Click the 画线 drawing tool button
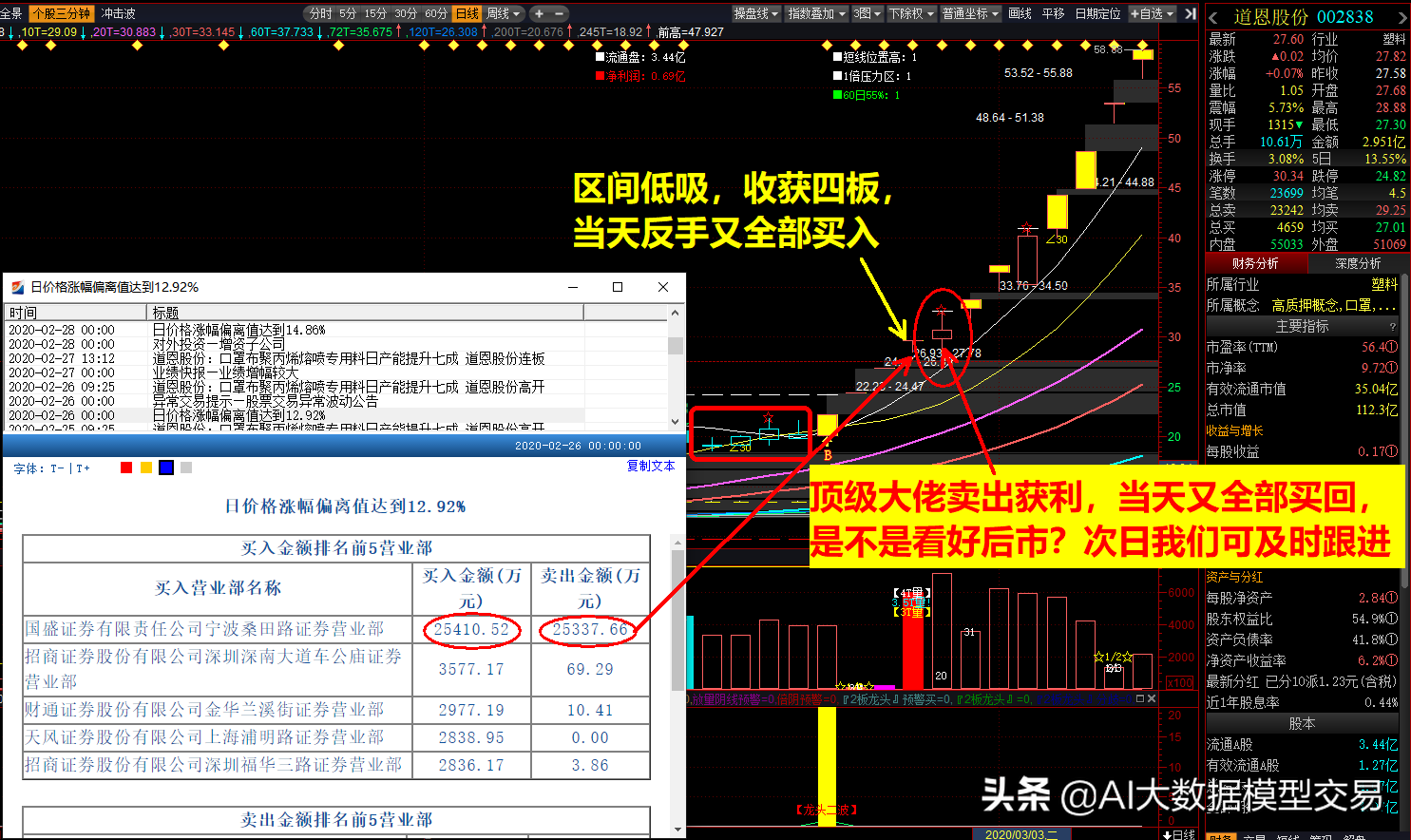Viewport: 1411px width, 840px height. [x=1020, y=13]
